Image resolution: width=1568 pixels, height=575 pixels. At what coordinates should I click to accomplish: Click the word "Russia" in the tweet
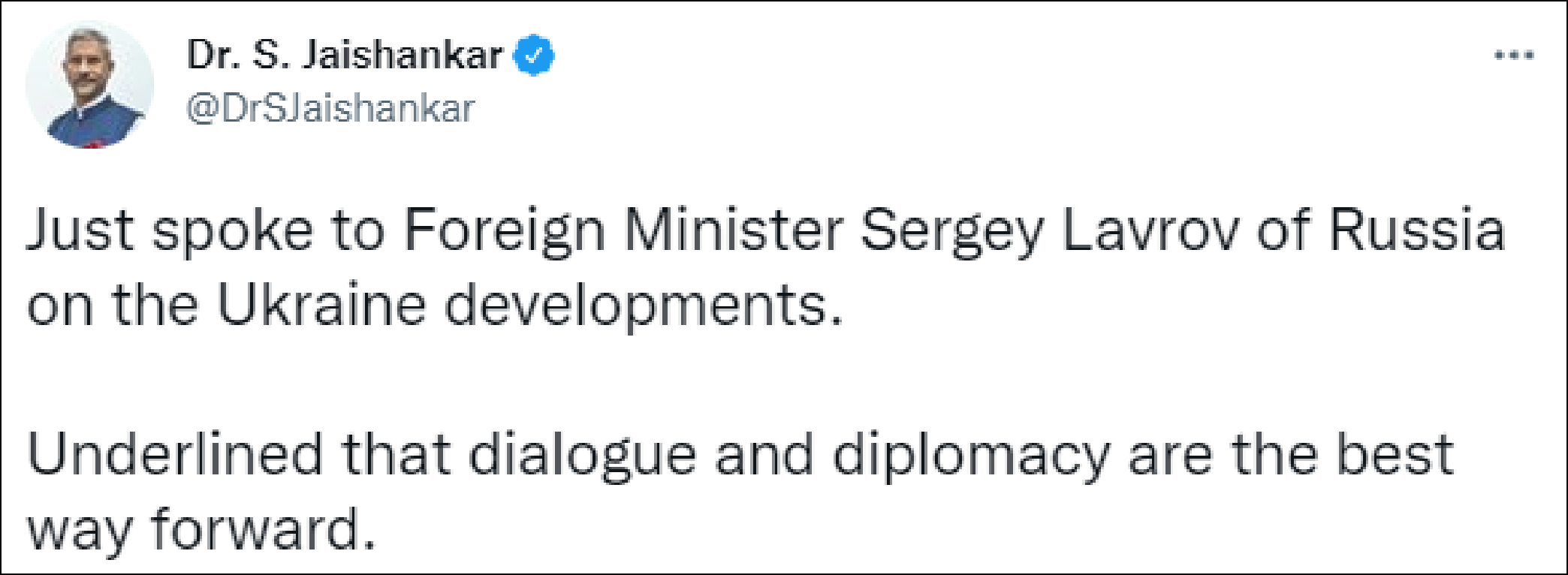[x=1418, y=232]
